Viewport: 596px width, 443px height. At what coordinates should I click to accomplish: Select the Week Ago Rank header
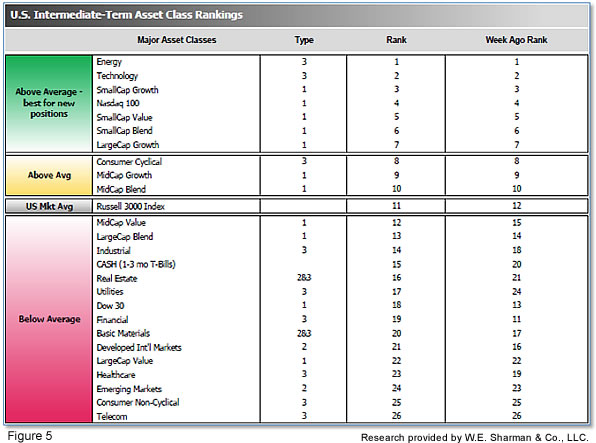[x=516, y=40]
